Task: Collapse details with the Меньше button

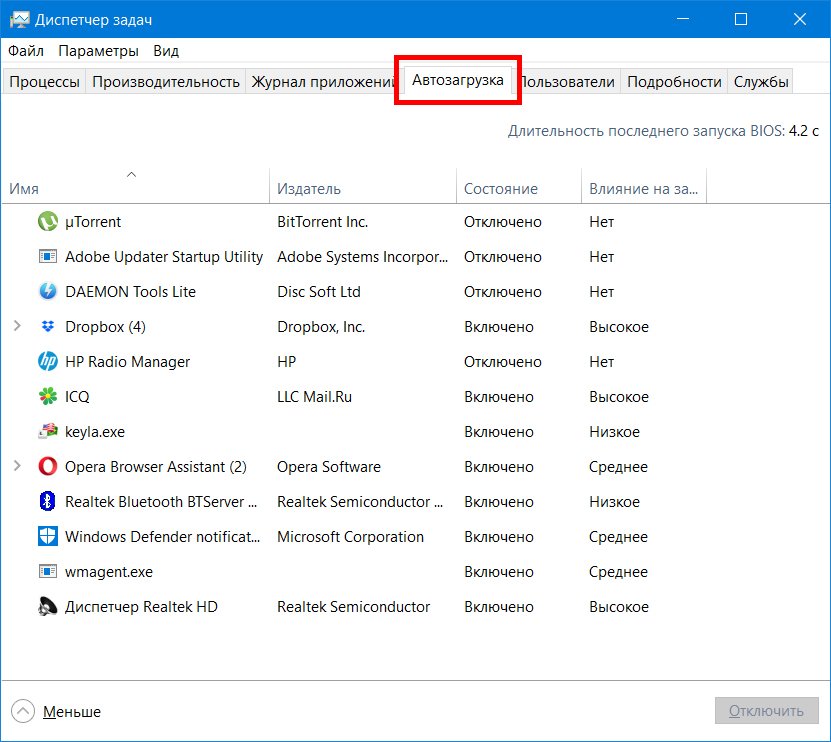Action: (x=58, y=712)
